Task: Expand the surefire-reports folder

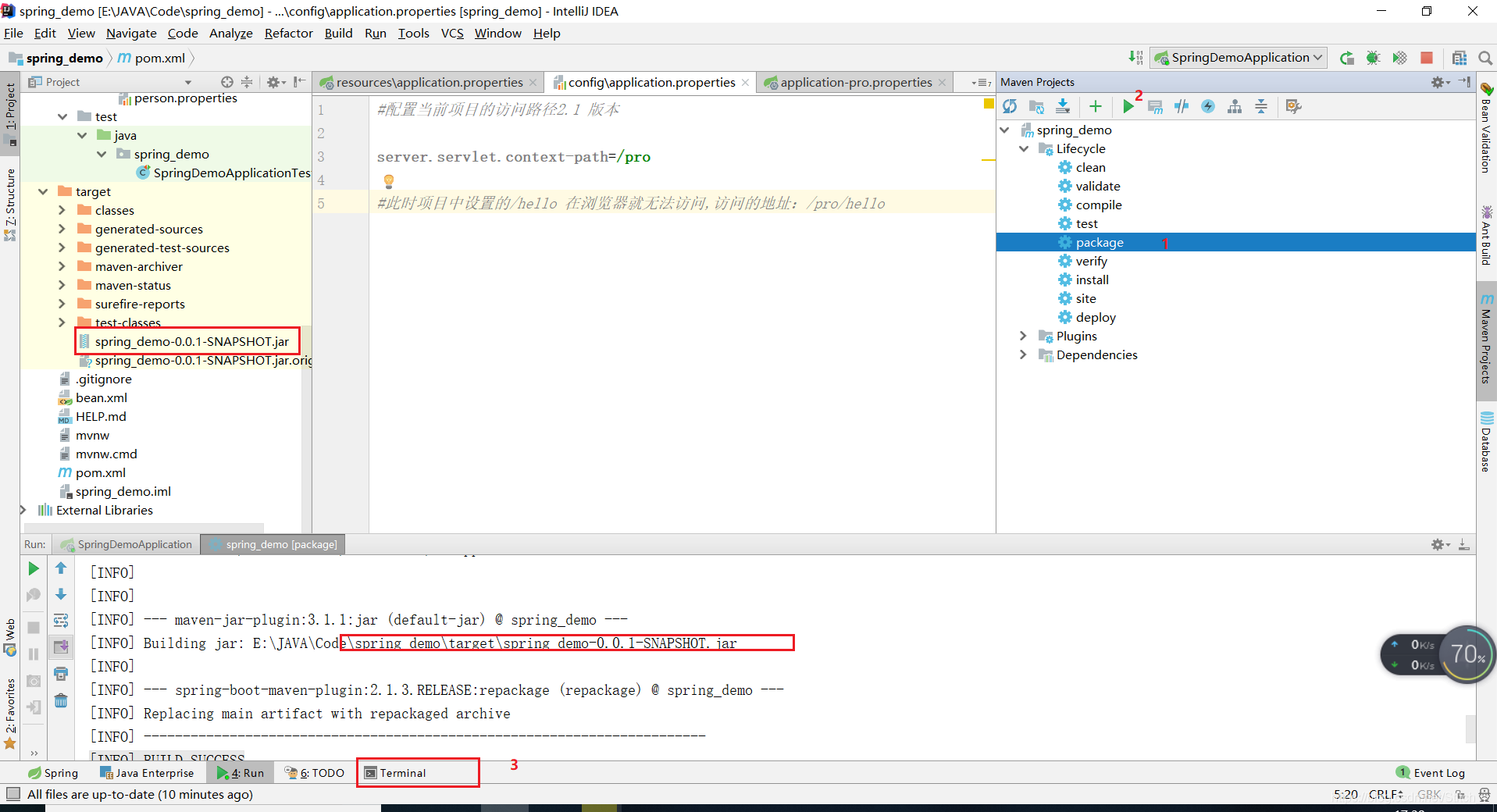Action: click(x=62, y=304)
